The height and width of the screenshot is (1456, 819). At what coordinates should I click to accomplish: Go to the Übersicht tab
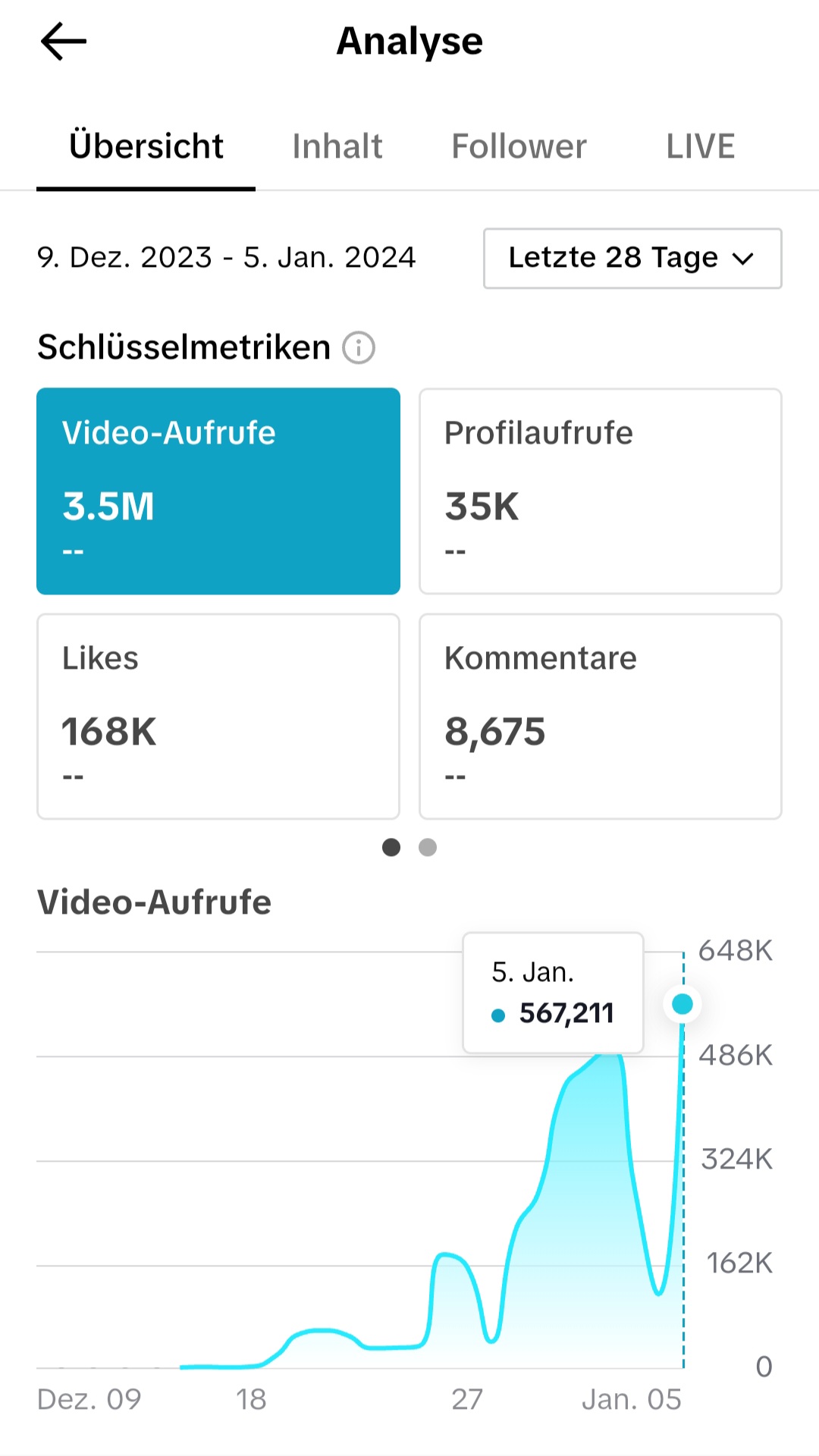coord(146,146)
